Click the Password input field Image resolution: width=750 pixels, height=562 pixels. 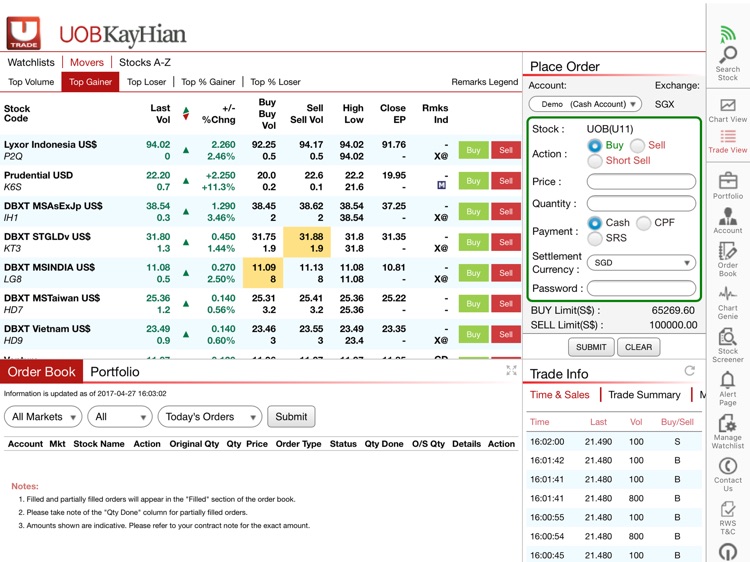coord(641,288)
